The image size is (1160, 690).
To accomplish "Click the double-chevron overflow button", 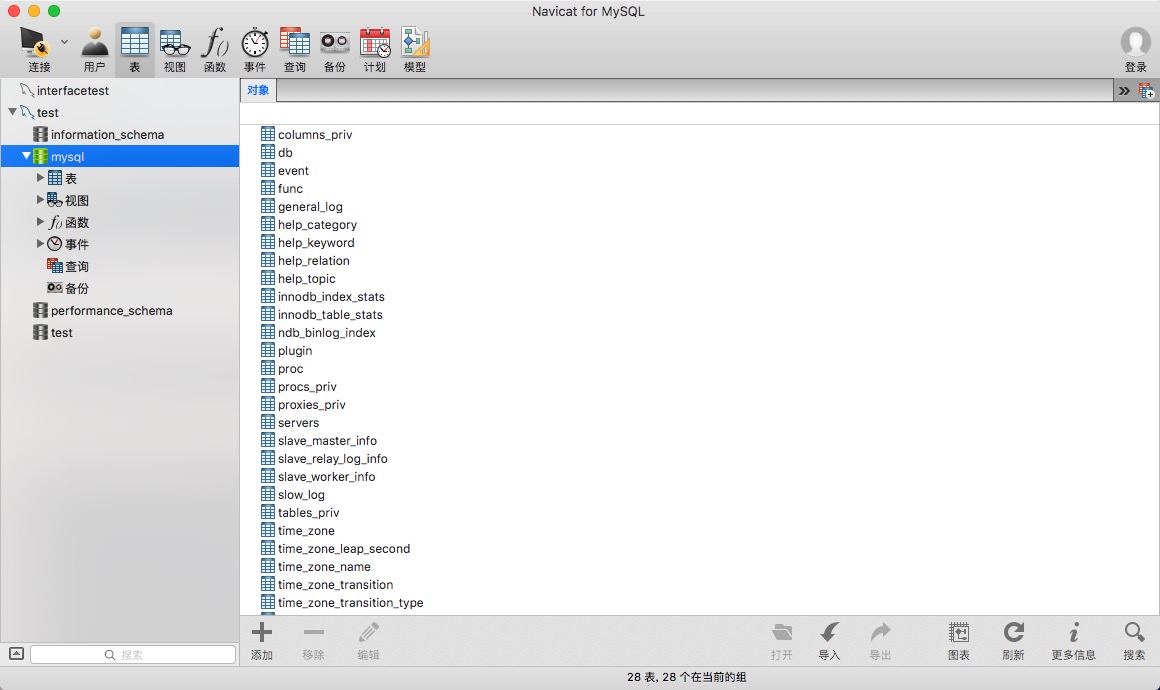I will [x=1124, y=91].
